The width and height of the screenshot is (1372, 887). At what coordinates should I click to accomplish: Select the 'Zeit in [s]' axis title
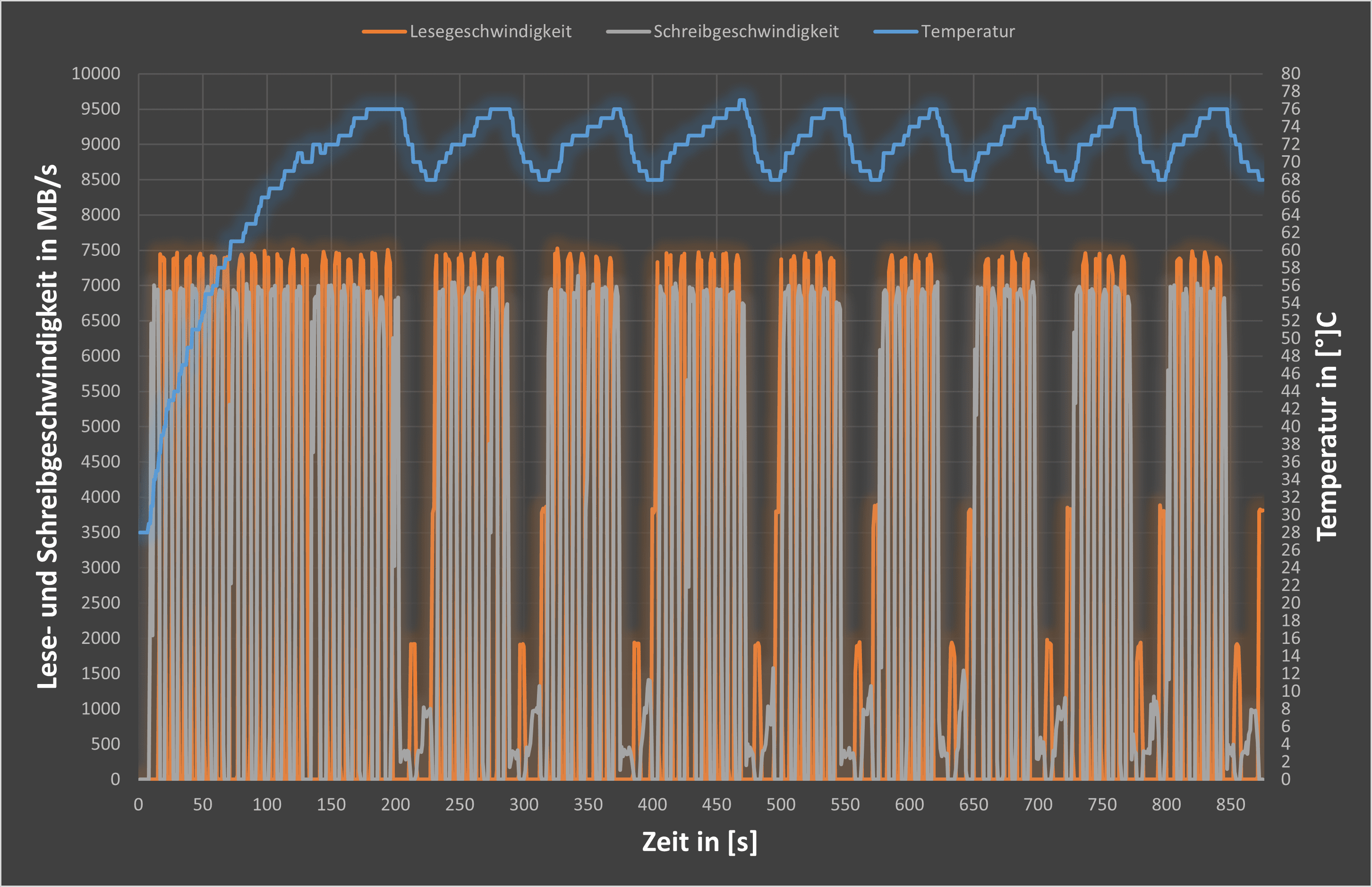pos(699,842)
